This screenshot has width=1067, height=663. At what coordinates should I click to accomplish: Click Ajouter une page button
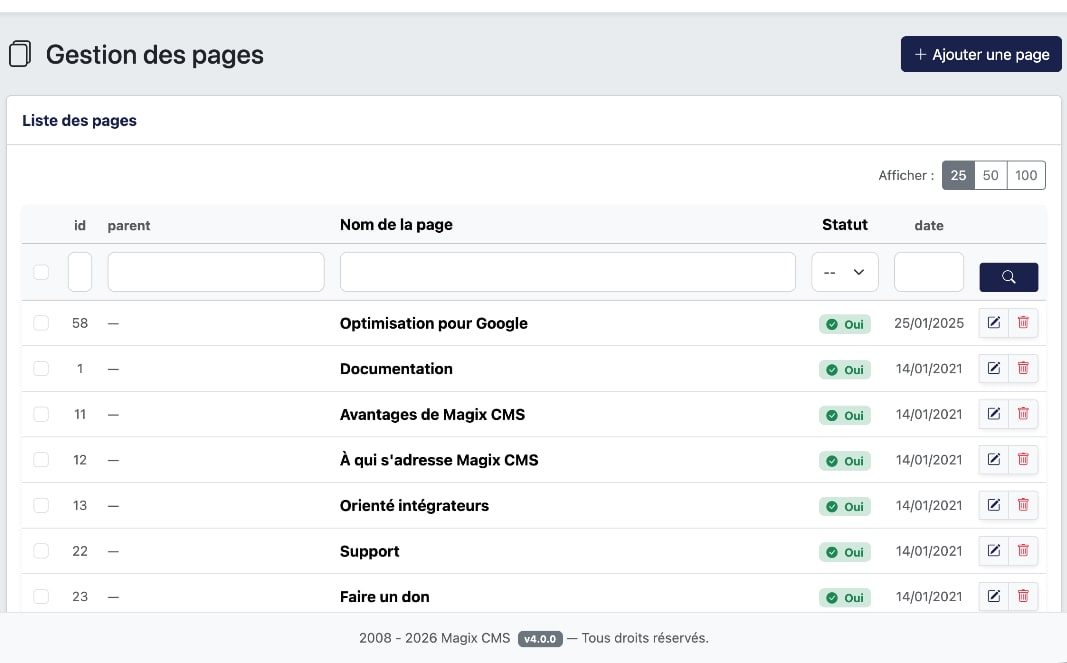tap(981, 54)
